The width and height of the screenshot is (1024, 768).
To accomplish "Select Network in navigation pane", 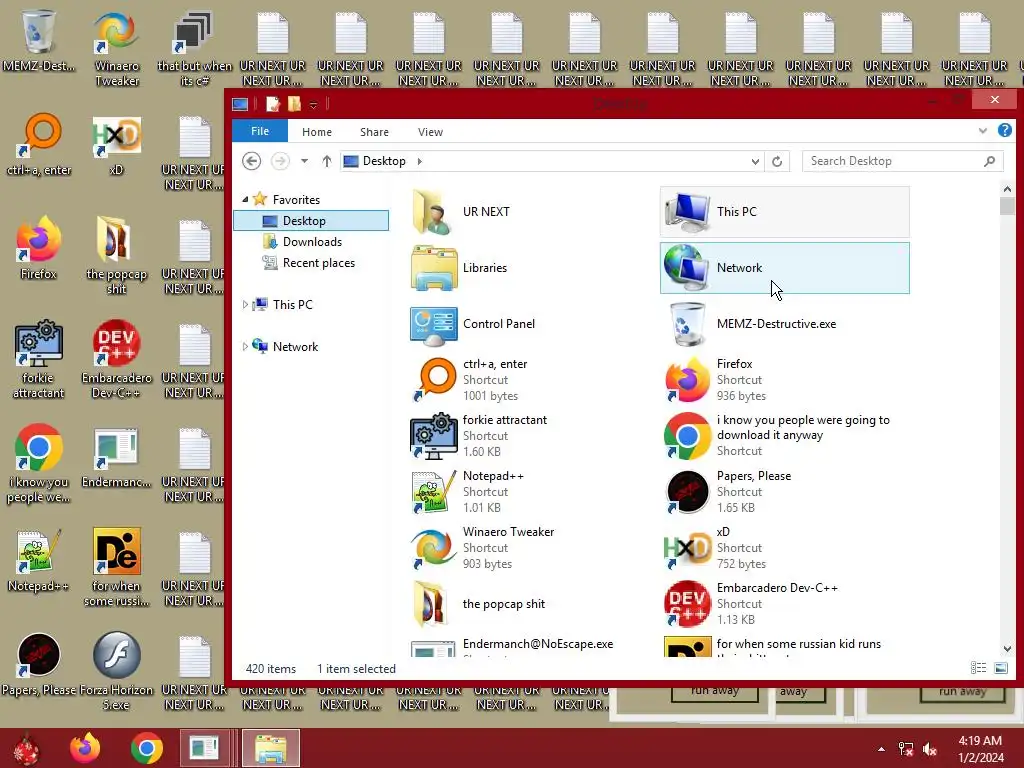I will (x=295, y=347).
